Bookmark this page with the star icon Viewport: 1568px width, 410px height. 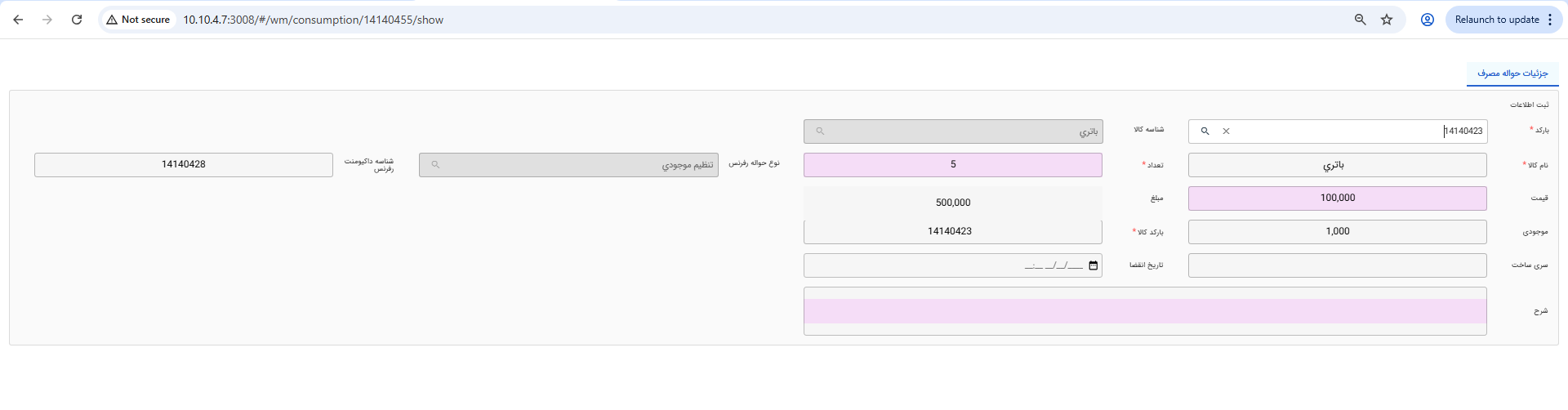click(1387, 20)
